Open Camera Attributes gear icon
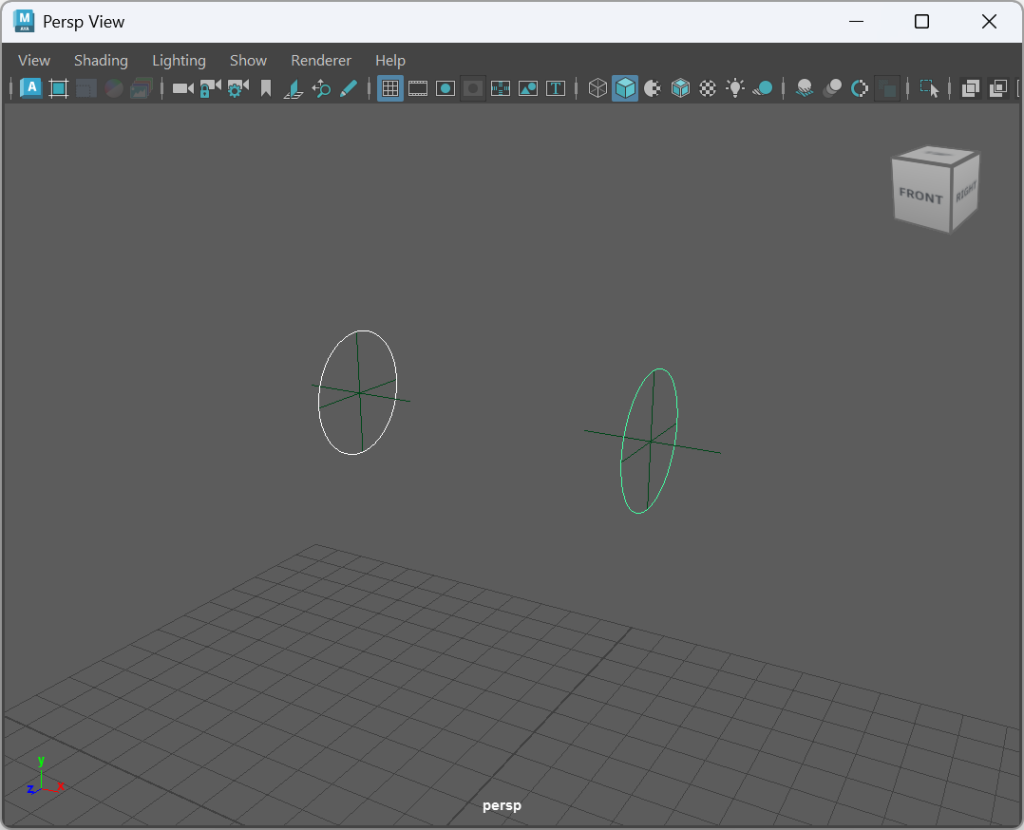Image resolution: width=1024 pixels, height=830 pixels. (237, 89)
